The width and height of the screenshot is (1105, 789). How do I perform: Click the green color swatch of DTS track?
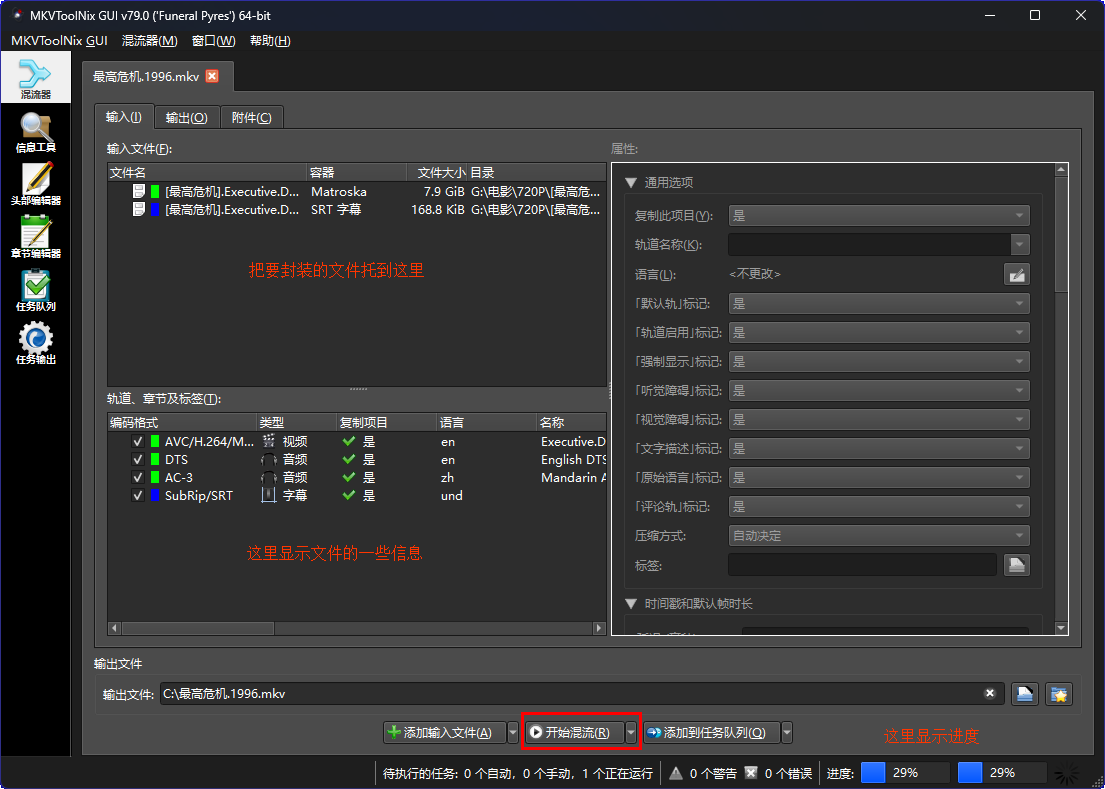[154, 459]
